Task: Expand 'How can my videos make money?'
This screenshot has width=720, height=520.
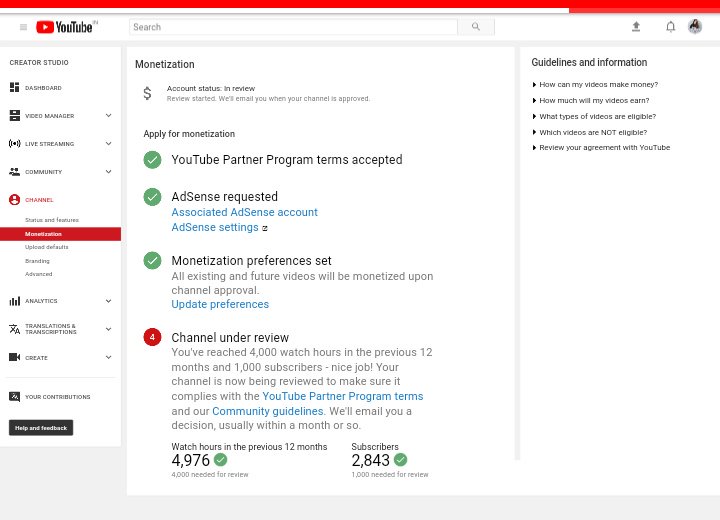Action: [595, 85]
